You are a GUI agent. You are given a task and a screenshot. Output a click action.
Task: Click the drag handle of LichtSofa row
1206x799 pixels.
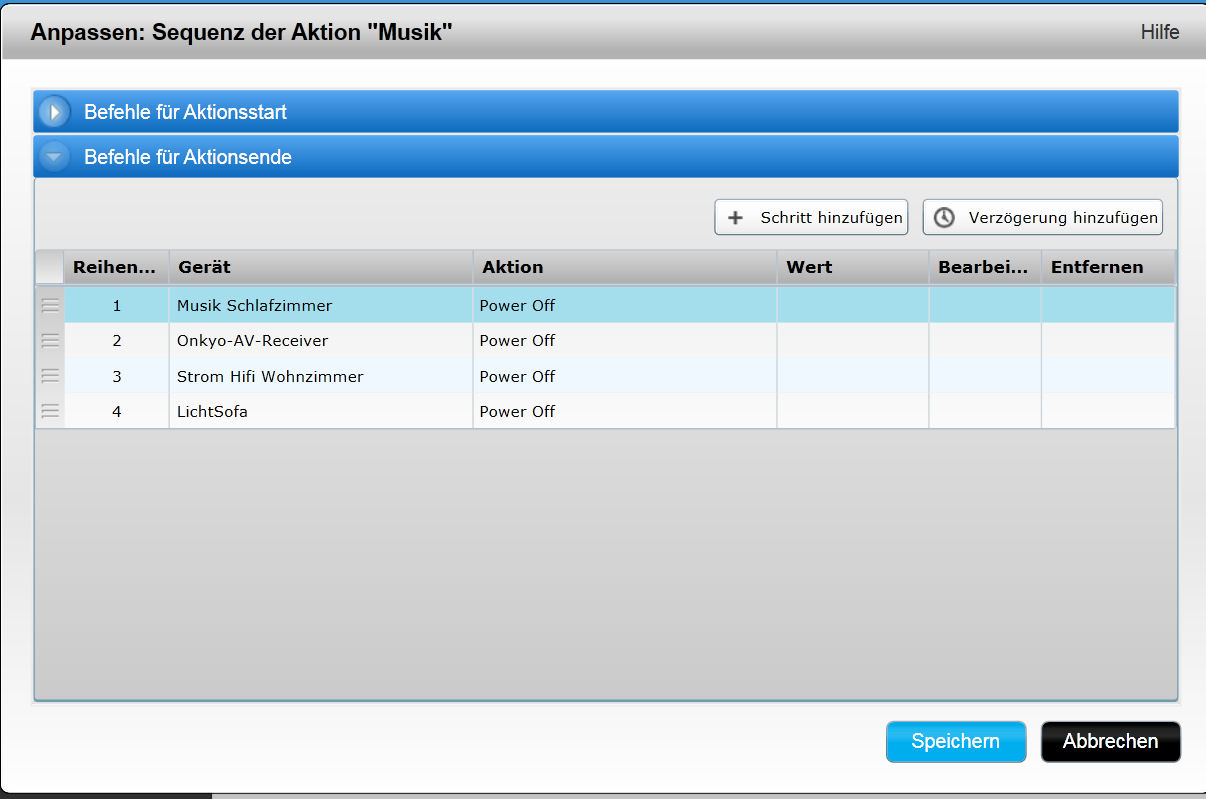[x=50, y=411]
